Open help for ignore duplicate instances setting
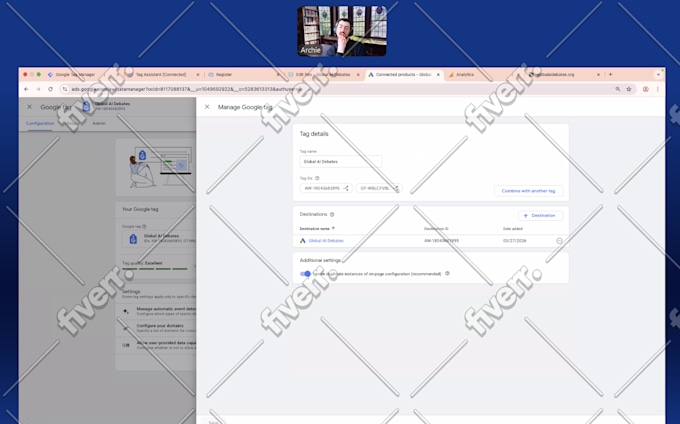This screenshot has width=680, height=424. pyautogui.click(x=447, y=274)
